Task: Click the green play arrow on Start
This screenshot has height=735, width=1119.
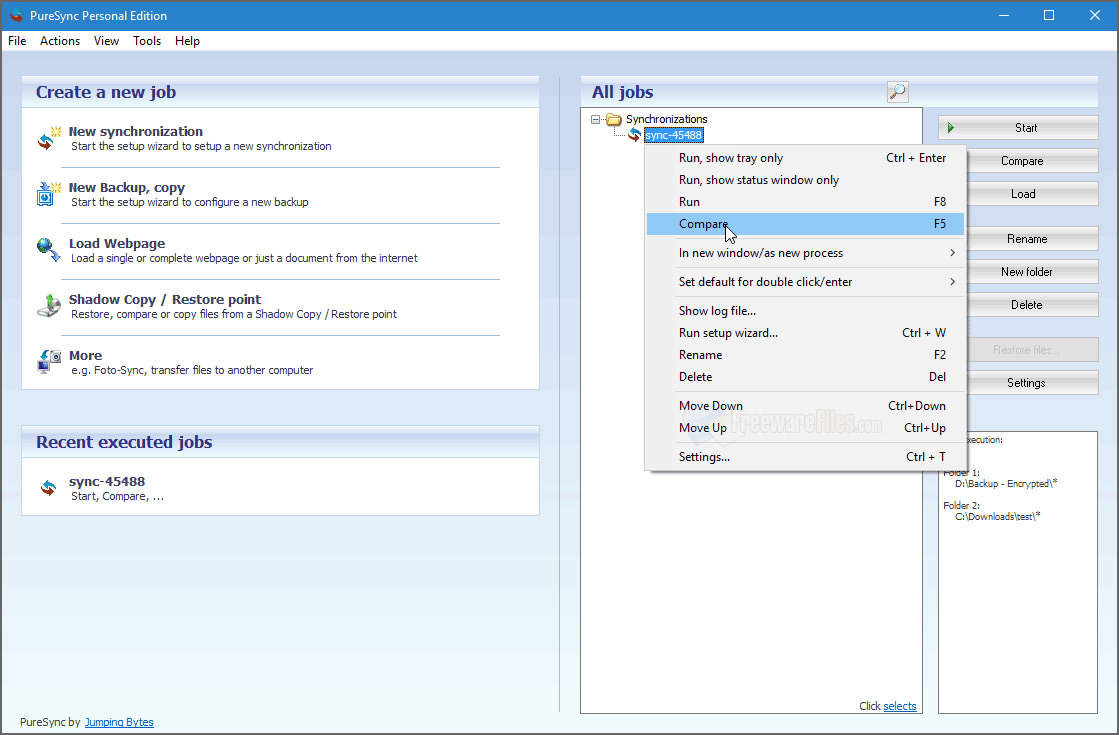Action: point(951,128)
